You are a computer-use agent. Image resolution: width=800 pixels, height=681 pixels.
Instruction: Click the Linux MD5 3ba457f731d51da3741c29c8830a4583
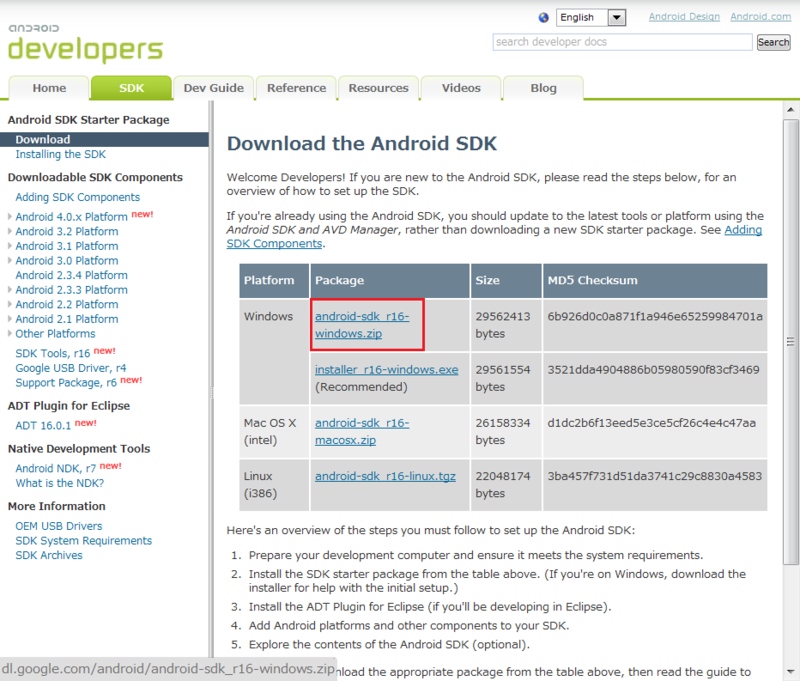(x=655, y=476)
